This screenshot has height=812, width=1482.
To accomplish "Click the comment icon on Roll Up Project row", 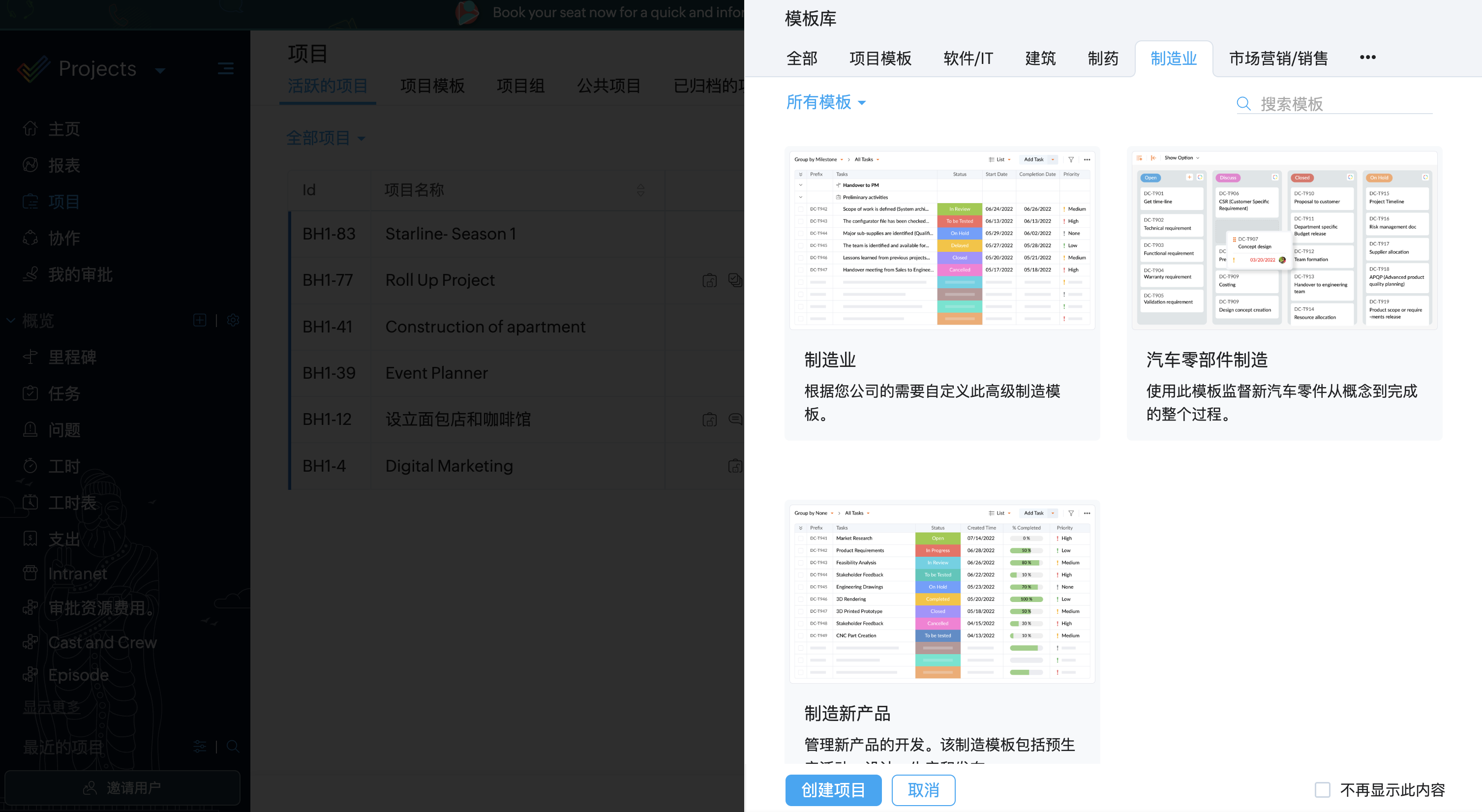I will tap(735, 280).
